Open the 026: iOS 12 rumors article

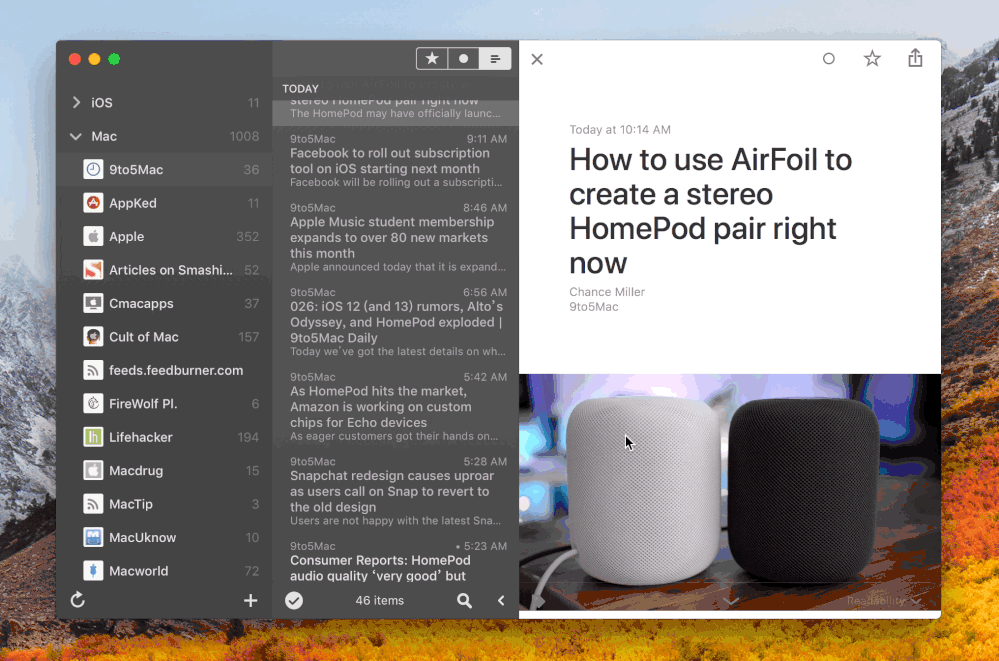click(396, 322)
